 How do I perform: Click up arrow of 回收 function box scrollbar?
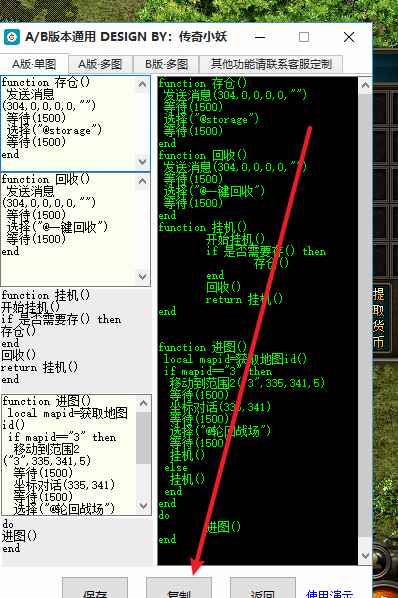click(x=143, y=182)
